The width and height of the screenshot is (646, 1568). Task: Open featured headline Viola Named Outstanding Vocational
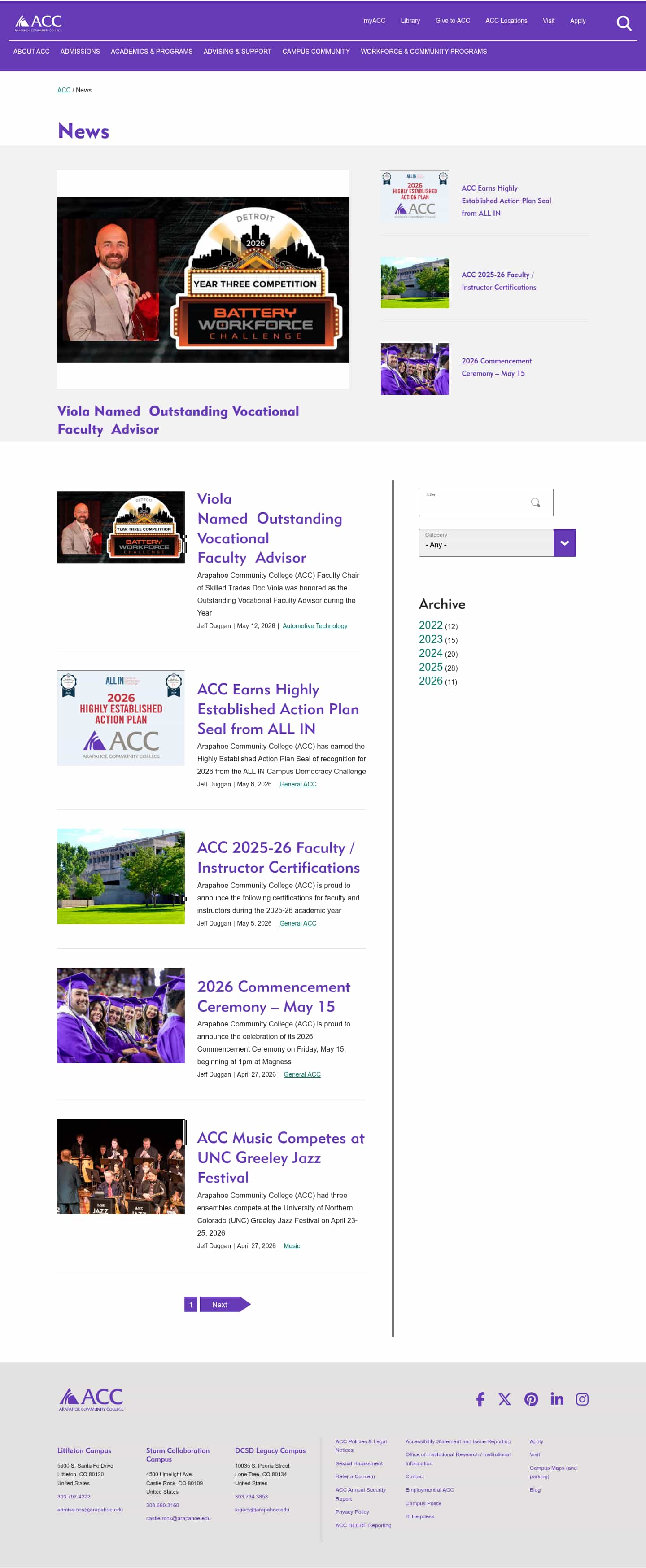coord(179,420)
